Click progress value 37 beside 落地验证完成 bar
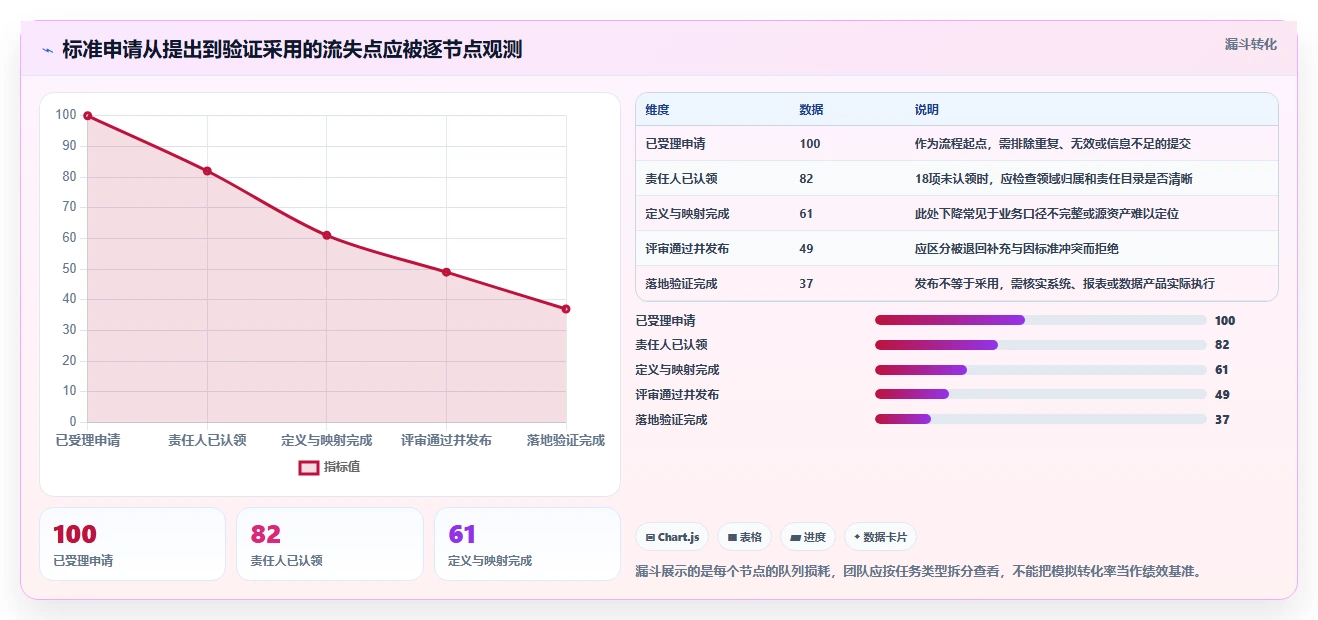The image size is (1318, 620). point(1222,420)
